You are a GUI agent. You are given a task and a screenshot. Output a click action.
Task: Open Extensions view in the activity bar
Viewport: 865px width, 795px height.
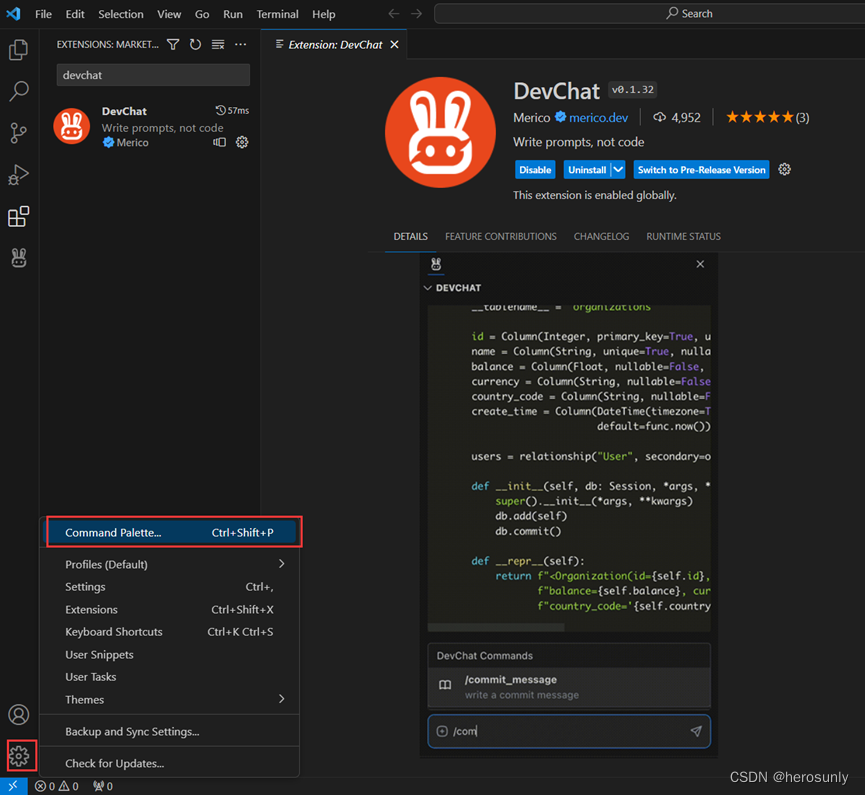point(19,216)
